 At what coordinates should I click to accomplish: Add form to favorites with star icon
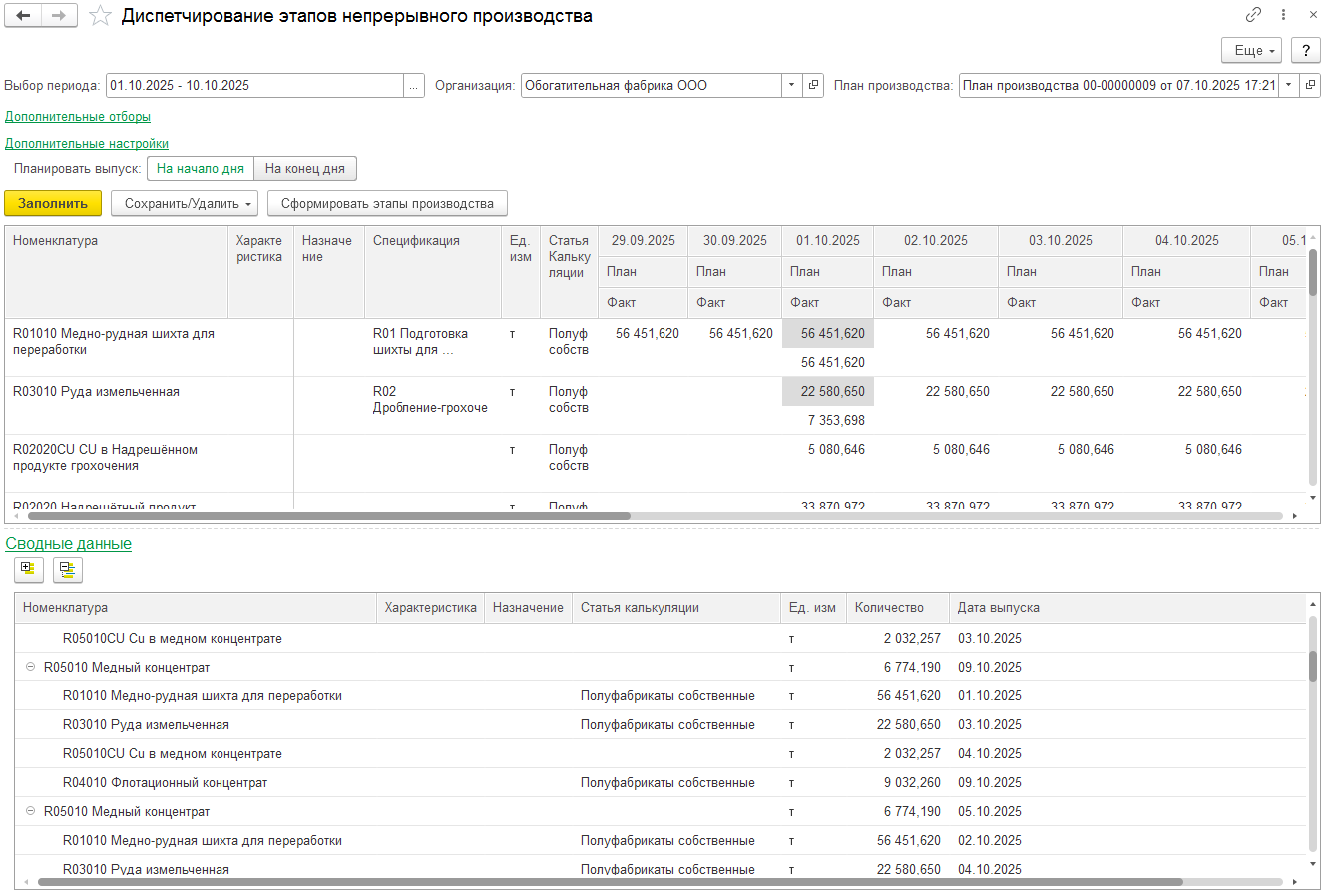[x=100, y=16]
